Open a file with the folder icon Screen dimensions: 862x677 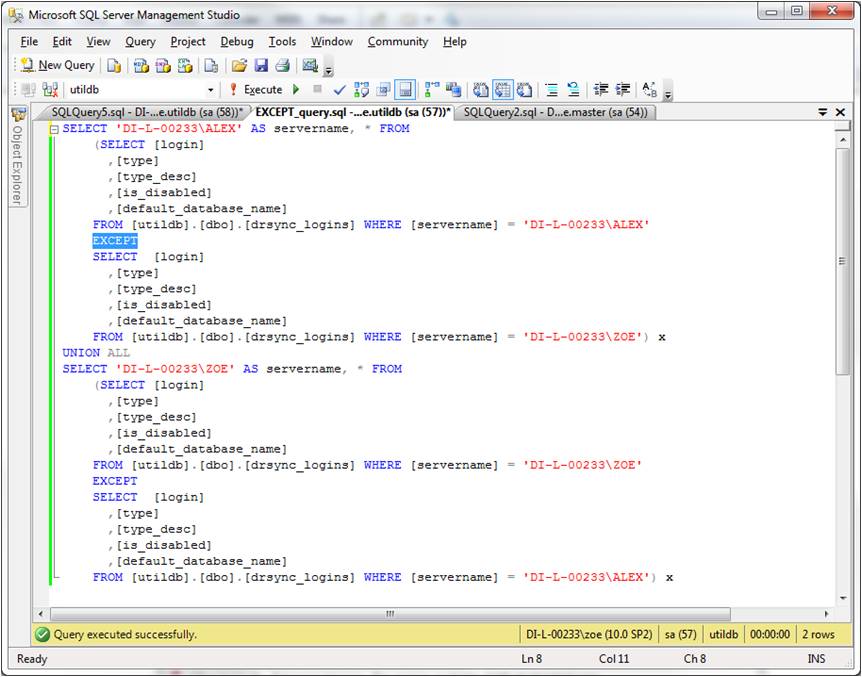point(238,66)
